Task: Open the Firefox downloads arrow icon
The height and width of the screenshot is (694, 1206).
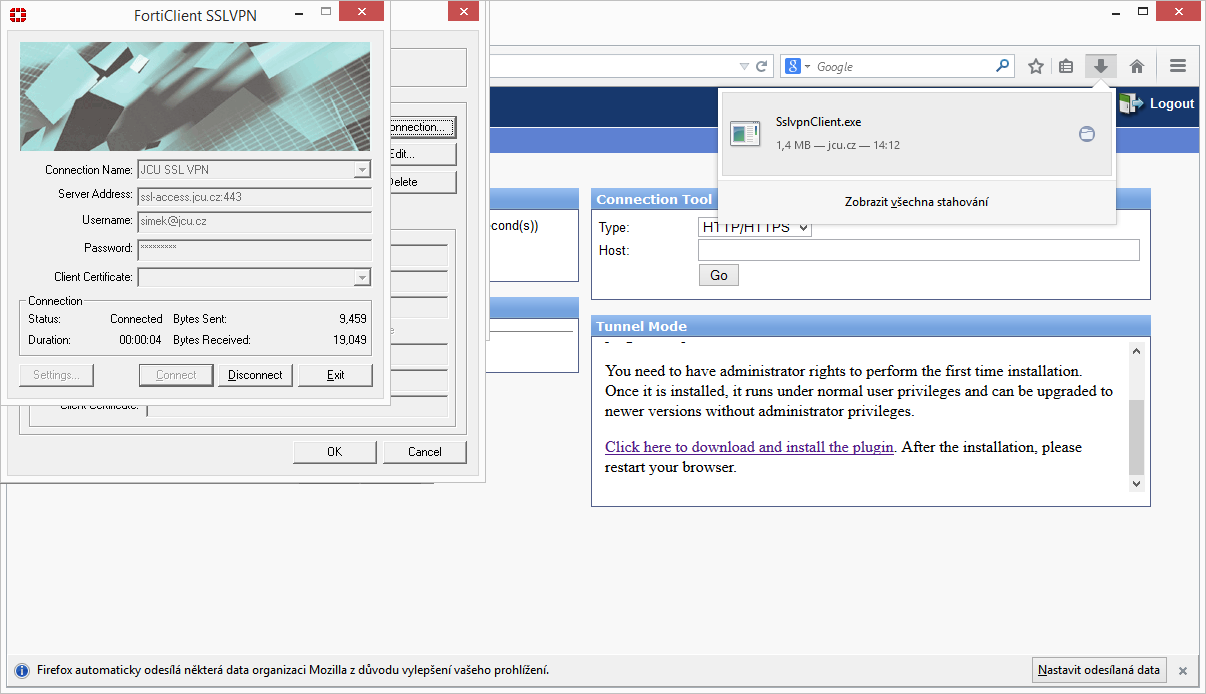Action: pyautogui.click(x=1100, y=66)
